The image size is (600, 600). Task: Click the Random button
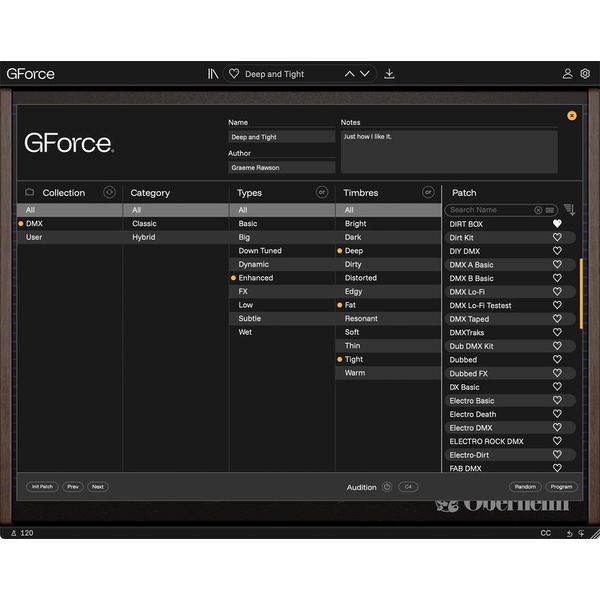coord(525,487)
